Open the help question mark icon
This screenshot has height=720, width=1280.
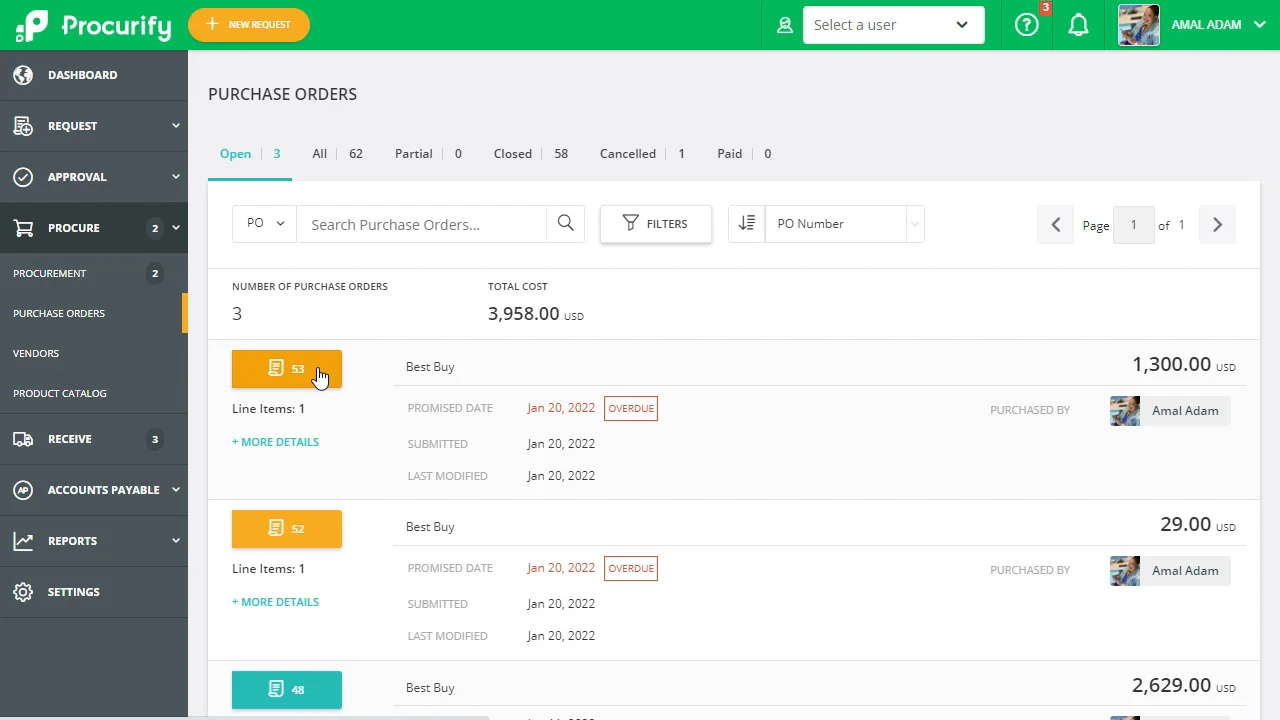1027,25
